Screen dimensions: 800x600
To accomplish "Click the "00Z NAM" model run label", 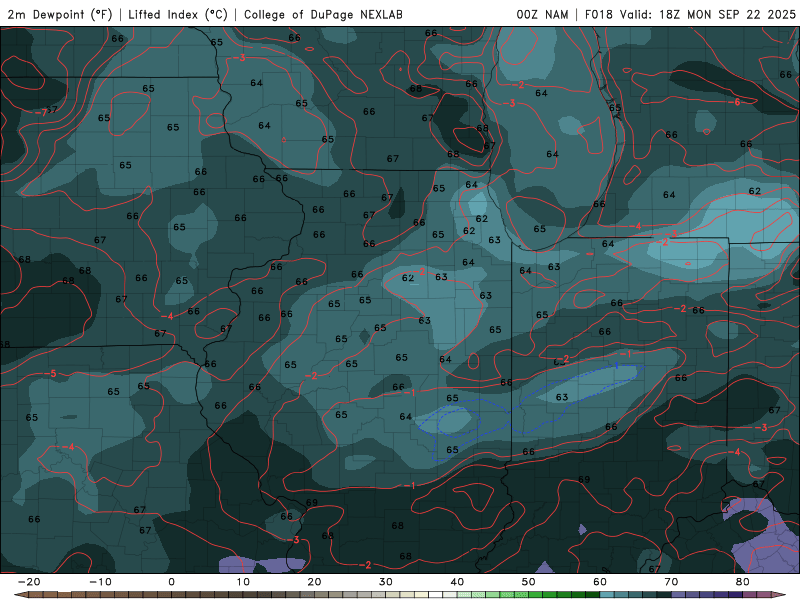I will click(x=542, y=14).
